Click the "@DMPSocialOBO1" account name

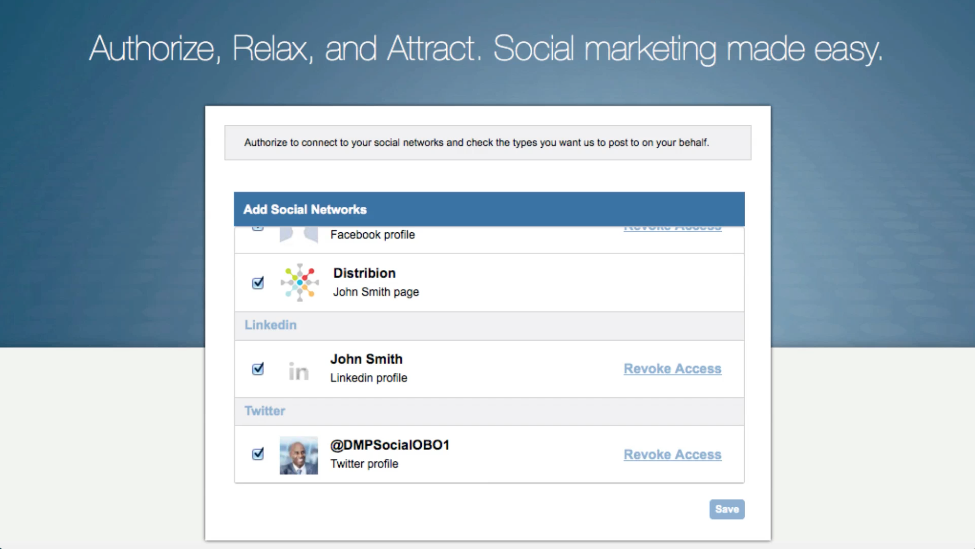click(x=390, y=445)
